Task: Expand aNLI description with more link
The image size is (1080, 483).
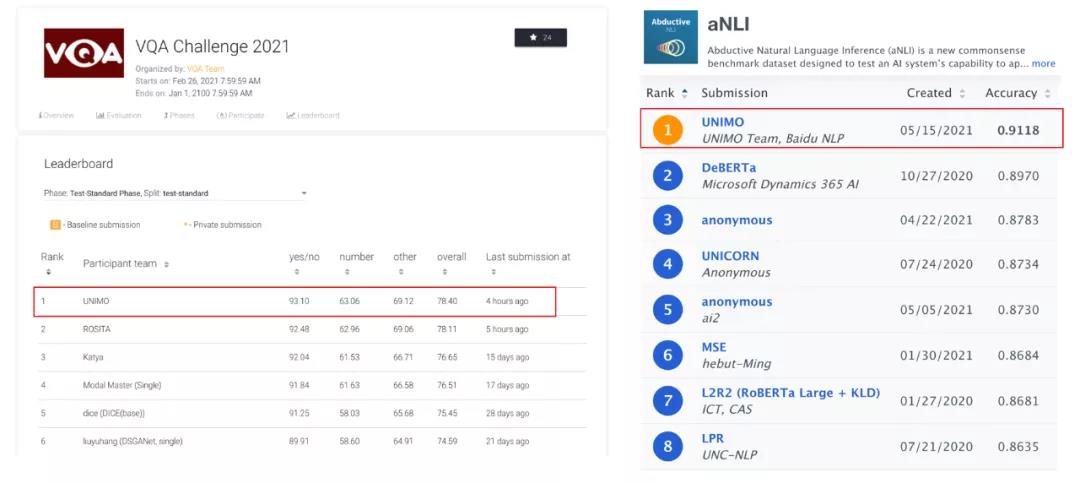Action: [x=1043, y=63]
